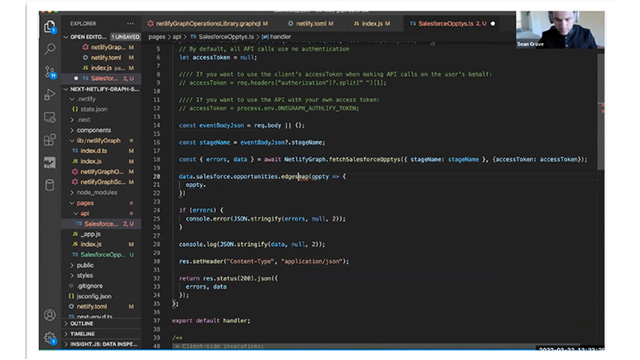Open the Manage gear icon
The image size is (640, 360).
click(50, 338)
